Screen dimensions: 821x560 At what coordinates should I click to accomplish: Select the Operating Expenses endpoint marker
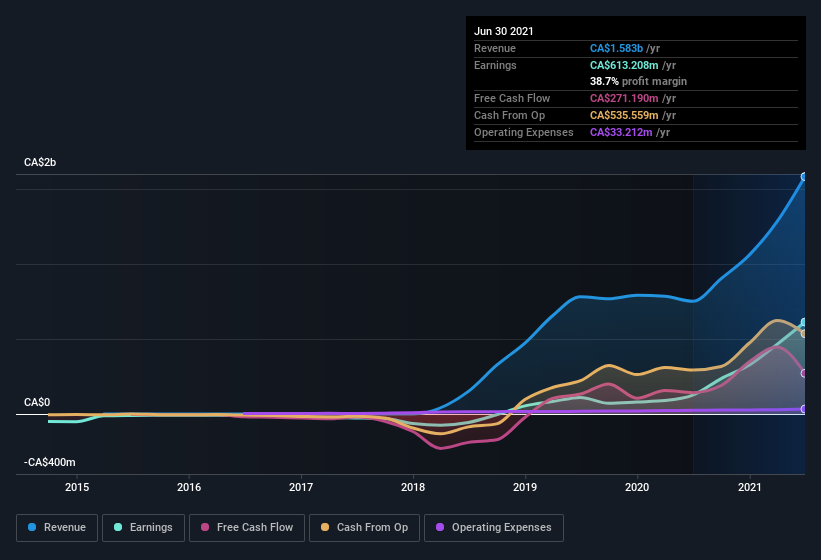pyautogui.click(x=804, y=409)
